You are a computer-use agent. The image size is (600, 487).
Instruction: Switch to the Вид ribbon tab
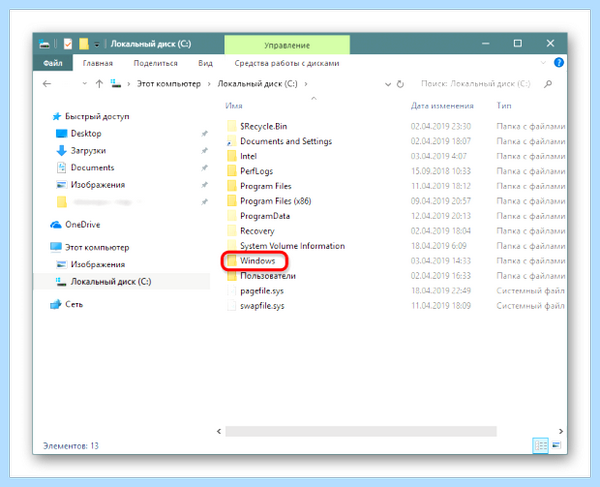click(205, 63)
